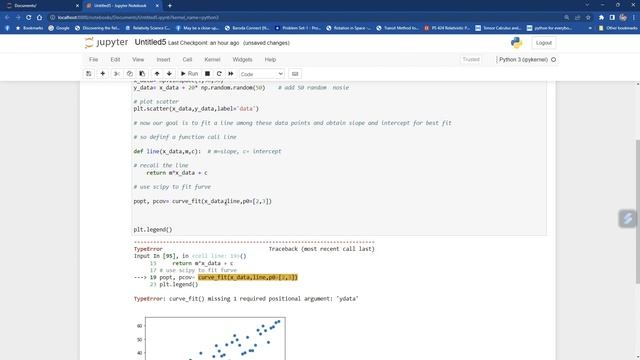Open the Bookmarks folder in bookmarks bar
The image size is (640, 360).
pyautogui.click(x=29, y=28)
